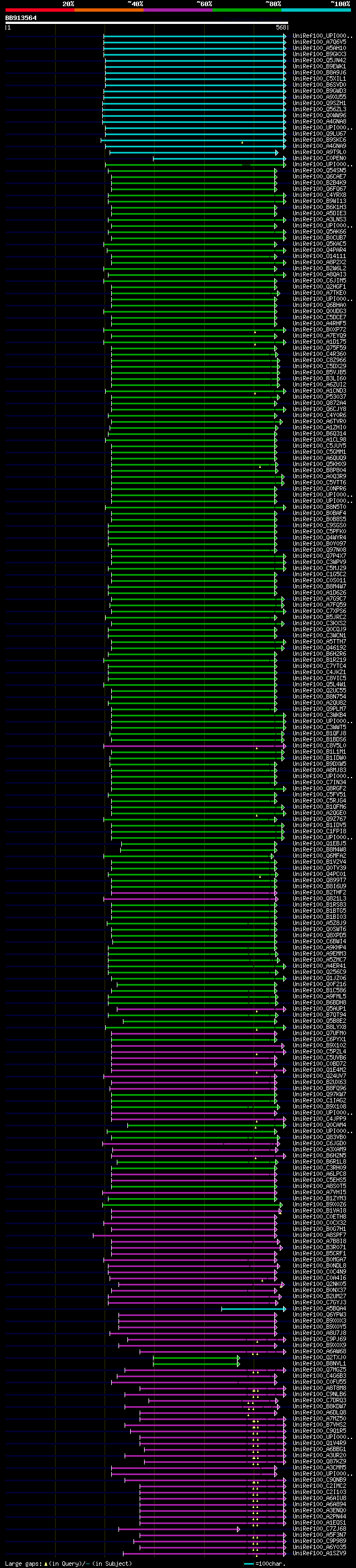
Task: Click the query end position 568 label
Action: coord(281,27)
